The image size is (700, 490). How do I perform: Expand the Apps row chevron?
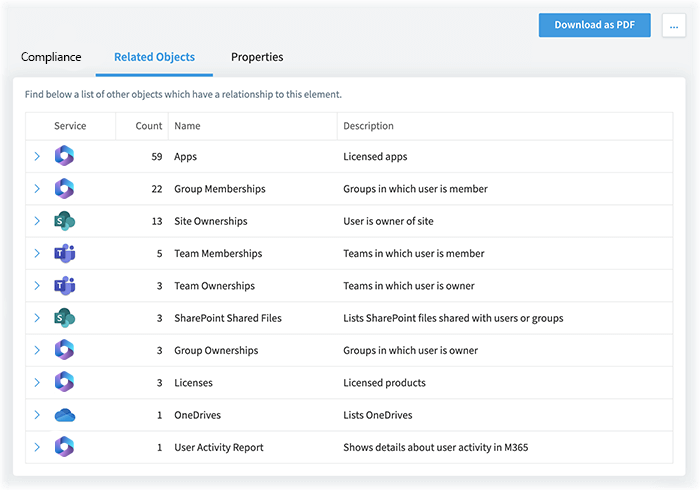[37, 156]
